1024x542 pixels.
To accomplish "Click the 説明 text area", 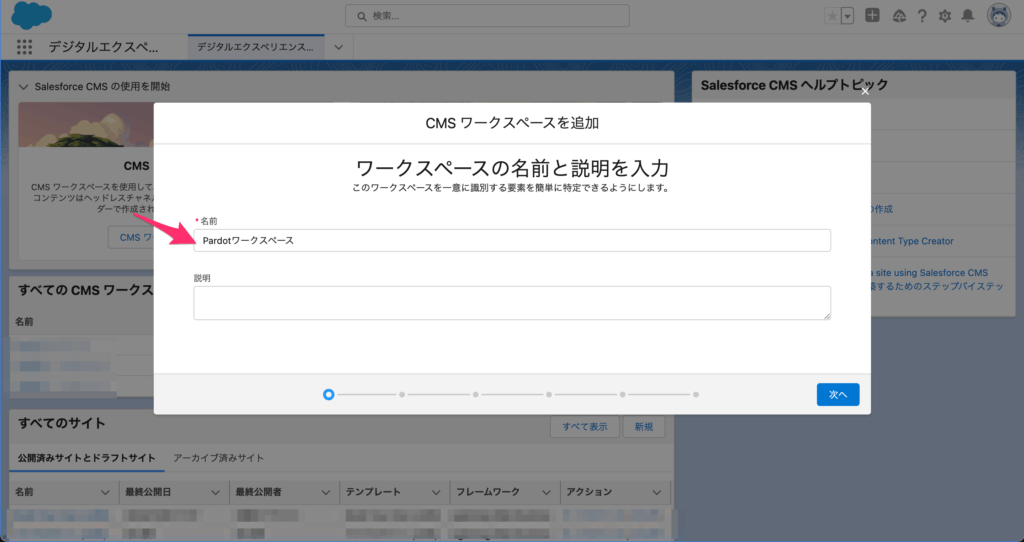I will 512,303.
